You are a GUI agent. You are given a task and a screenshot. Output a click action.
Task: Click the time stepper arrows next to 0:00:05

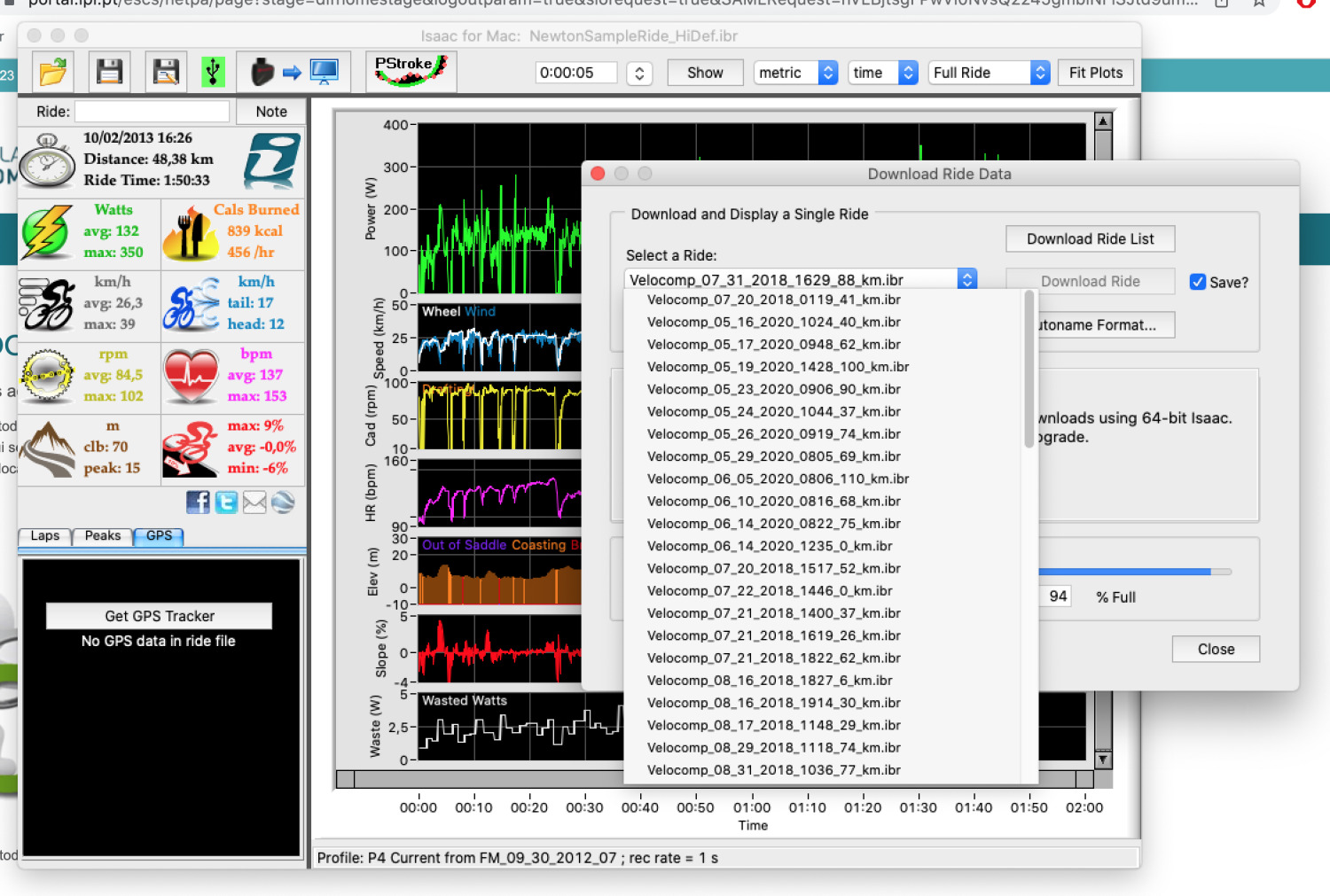[x=639, y=73]
